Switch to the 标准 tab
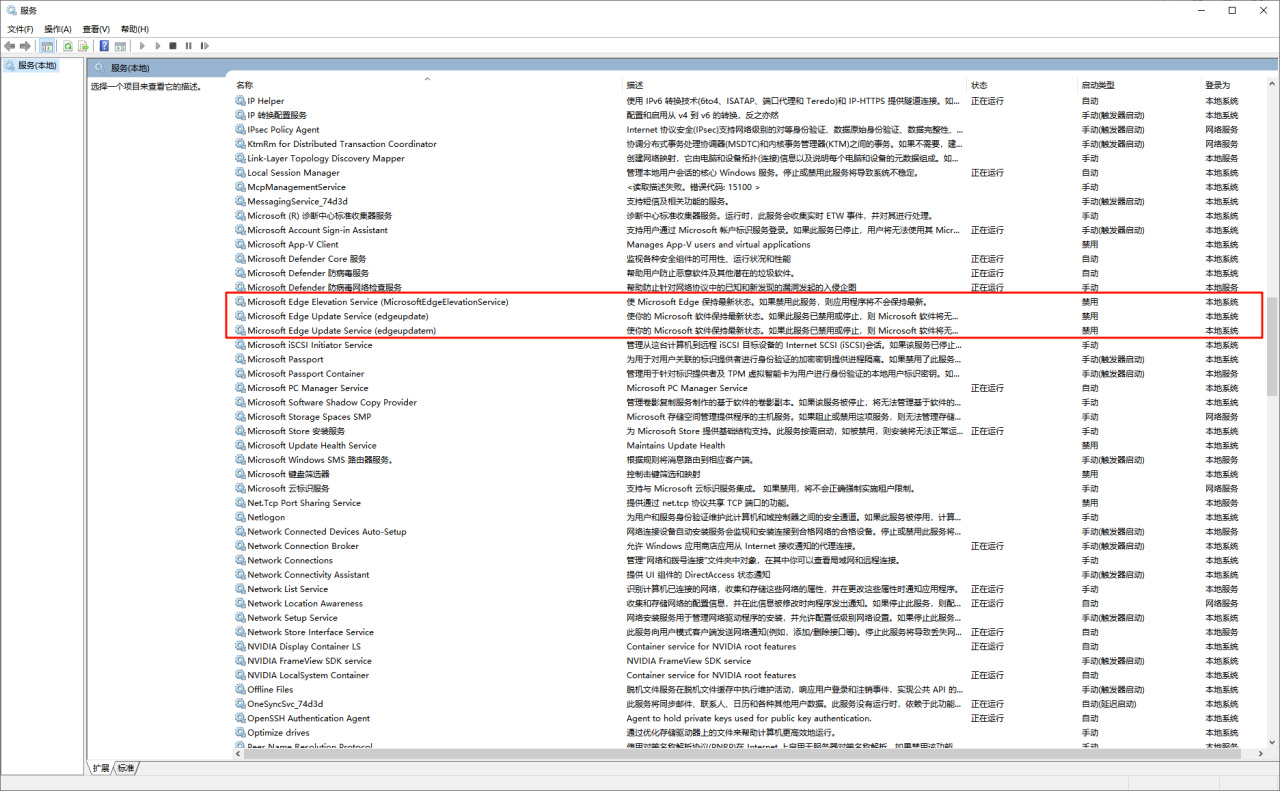Screen dimensions: 1280x791 coord(125,768)
